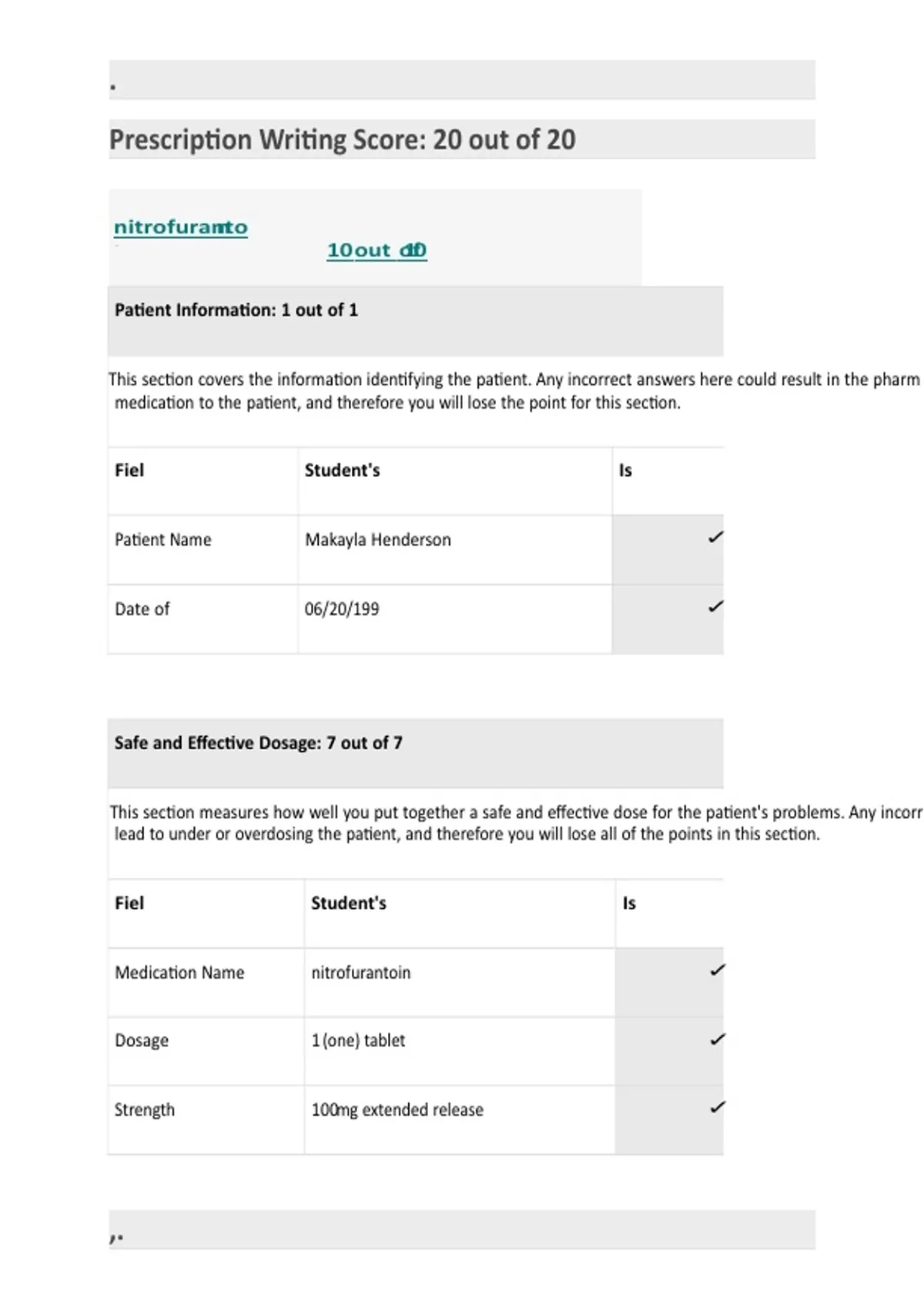Click the checkmark in the Dosage row
The height and width of the screenshot is (1309, 924).
click(x=717, y=1039)
